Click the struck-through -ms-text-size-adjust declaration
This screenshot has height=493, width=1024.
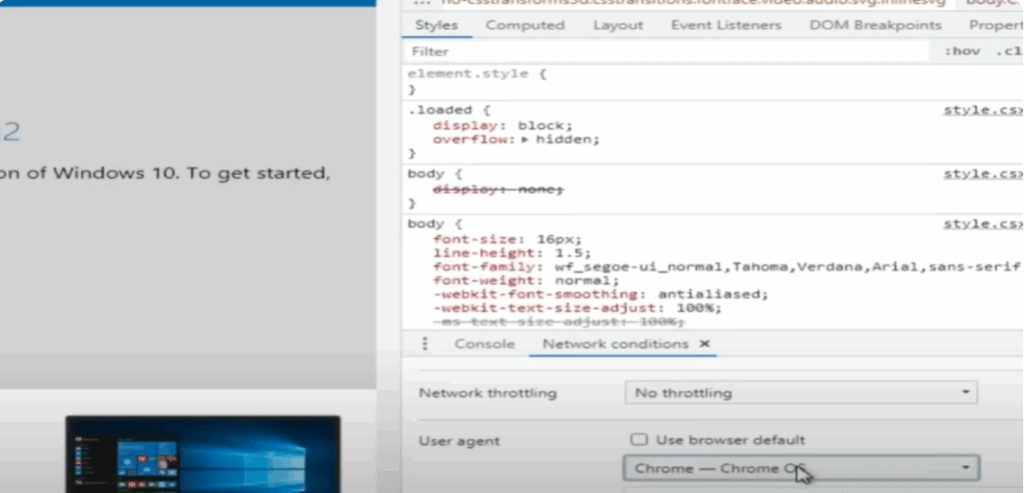pyautogui.click(x=558, y=323)
